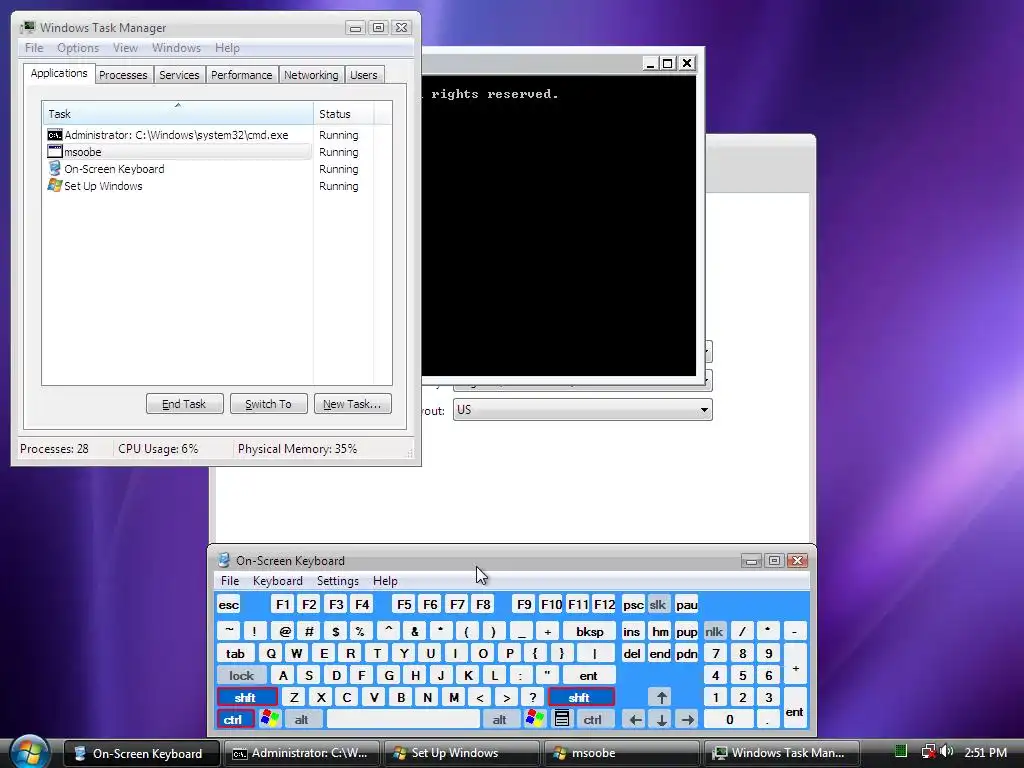Select the msoobe window icon in task list

55,152
